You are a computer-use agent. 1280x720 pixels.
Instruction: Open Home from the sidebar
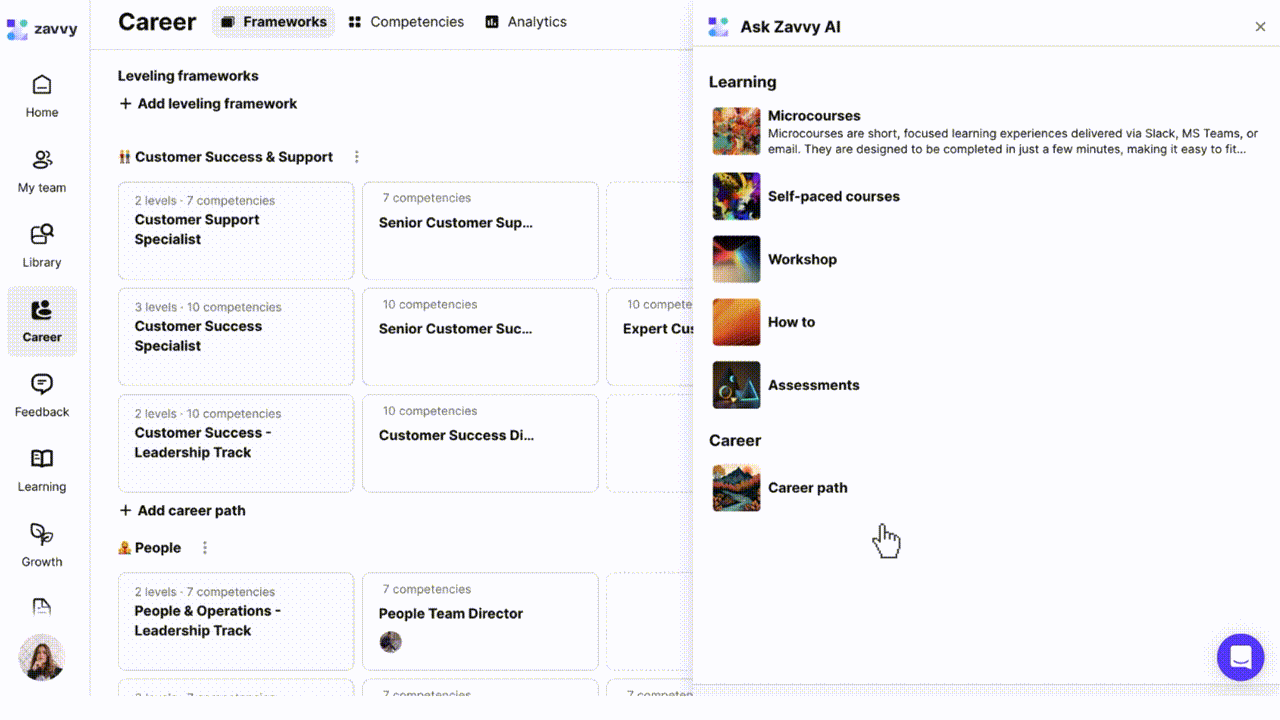(42, 96)
